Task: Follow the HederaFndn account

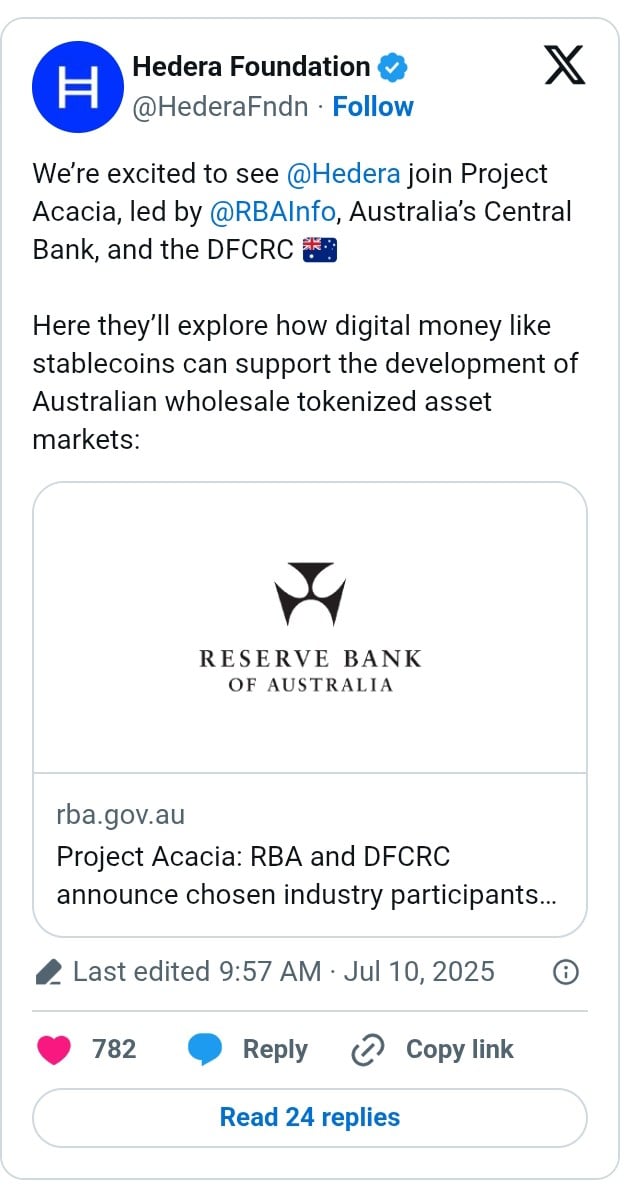Action: (373, 107)
